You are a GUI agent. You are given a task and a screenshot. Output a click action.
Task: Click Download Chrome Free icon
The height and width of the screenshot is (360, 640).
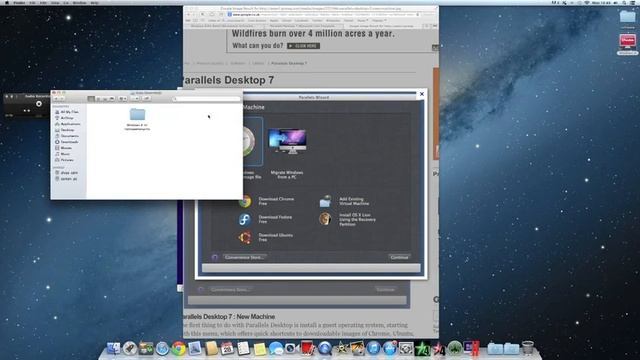245,201
